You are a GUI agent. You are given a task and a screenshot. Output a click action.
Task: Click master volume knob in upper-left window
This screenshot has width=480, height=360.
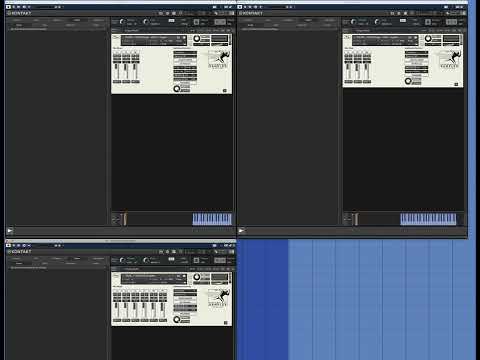point(122,22)
